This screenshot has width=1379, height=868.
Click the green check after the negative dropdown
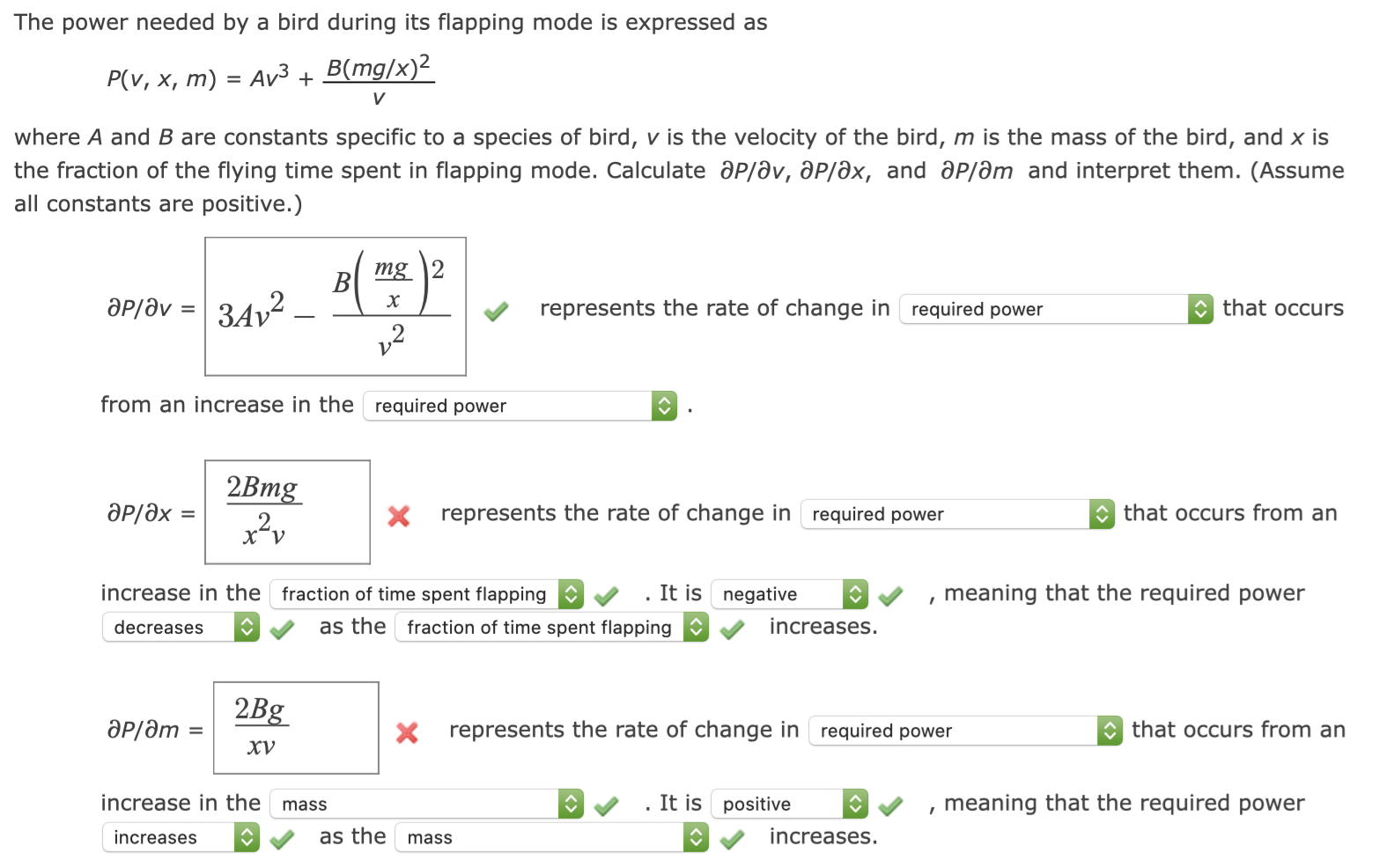click(x=889, y=595)
